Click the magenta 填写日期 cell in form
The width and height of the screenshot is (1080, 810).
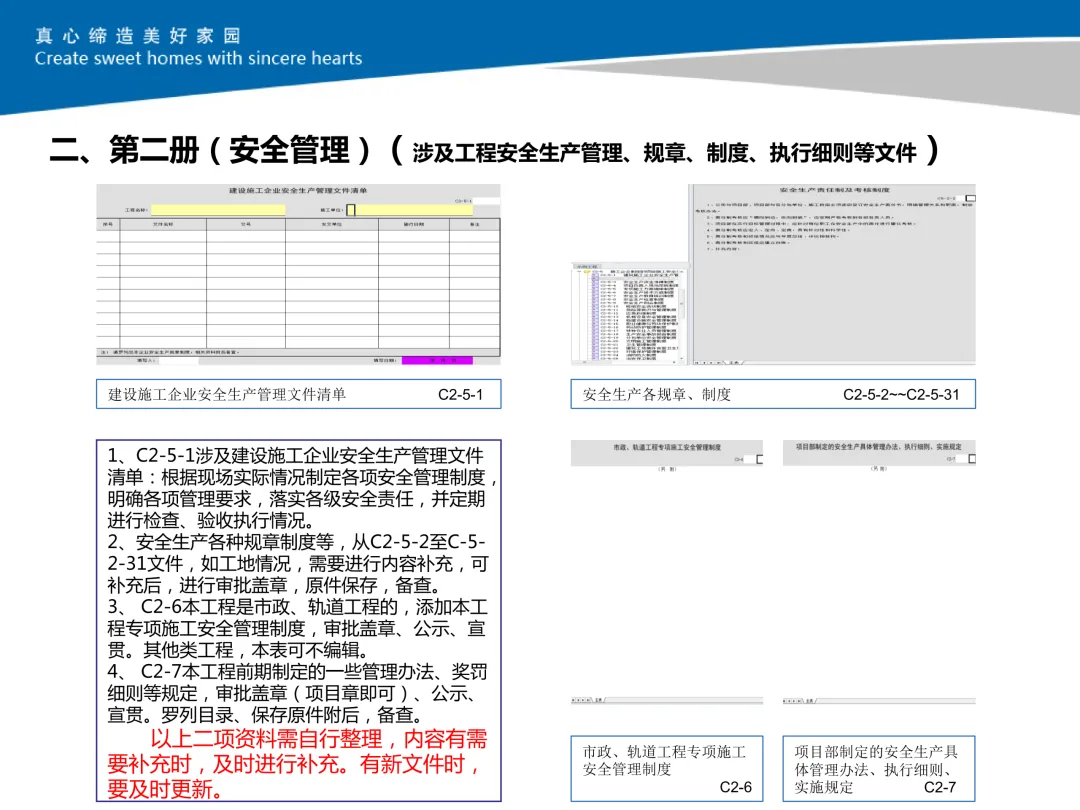click(x=437, y=360)
